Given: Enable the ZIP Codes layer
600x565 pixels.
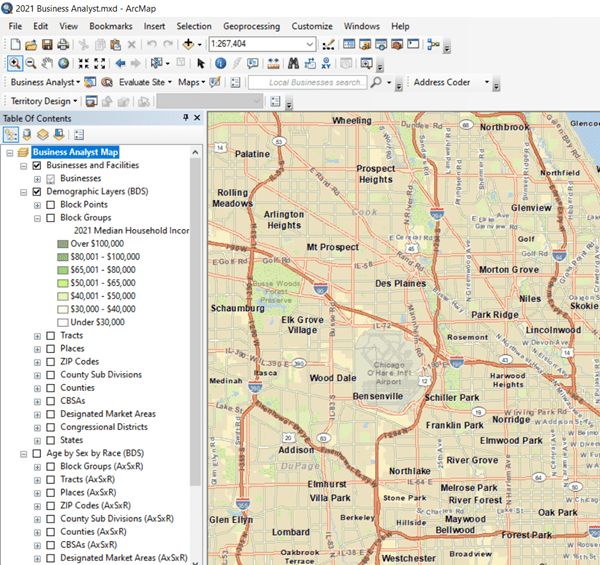Looking at the screenshot, I should 51,362.
